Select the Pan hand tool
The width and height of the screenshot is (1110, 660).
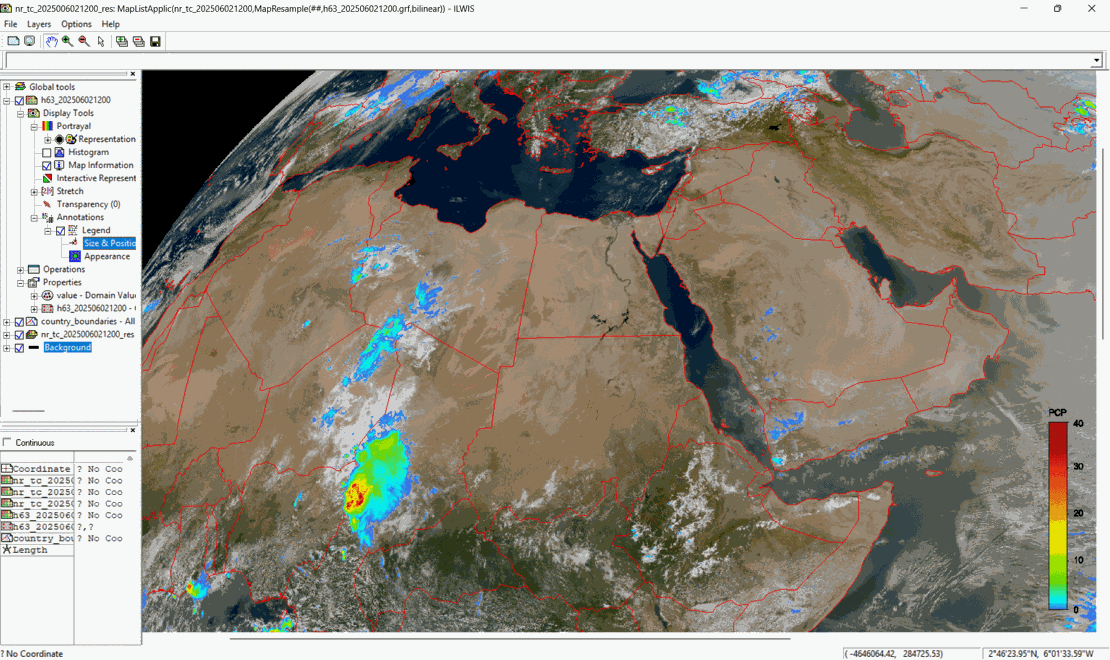[50, 41]
